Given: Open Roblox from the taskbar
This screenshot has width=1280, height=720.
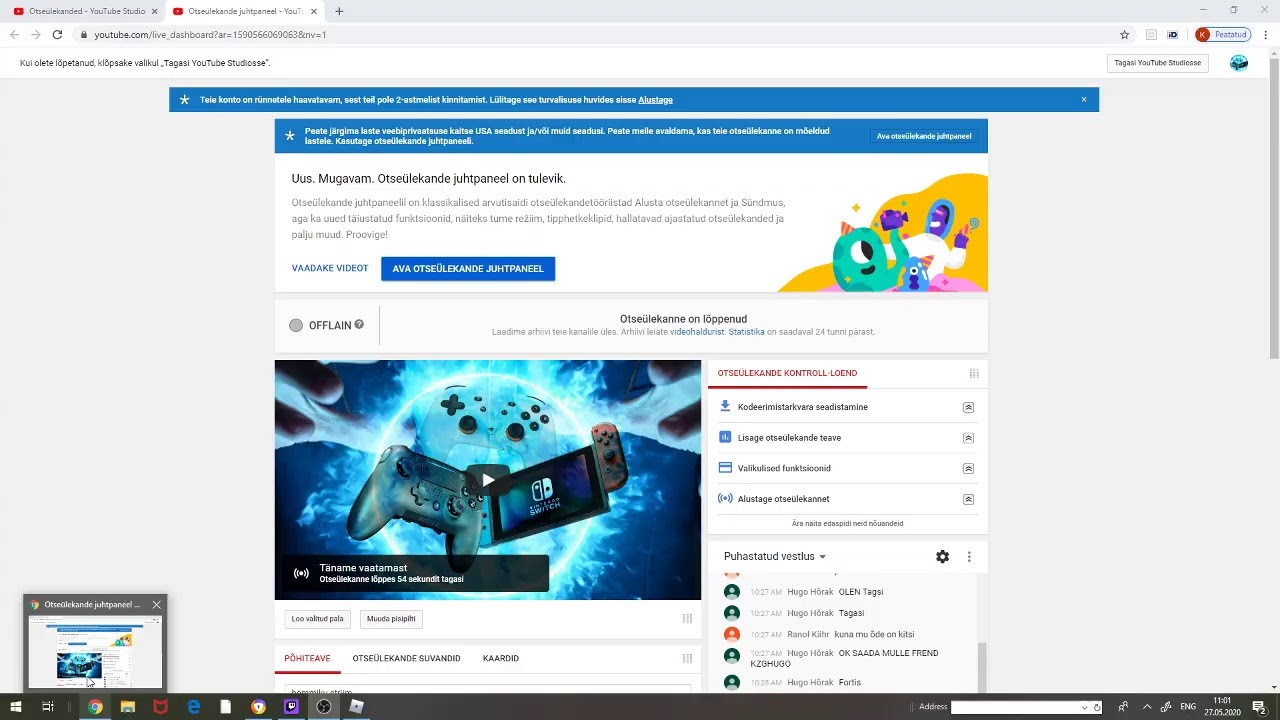Looking at the screenshot, I should (357, 707).
